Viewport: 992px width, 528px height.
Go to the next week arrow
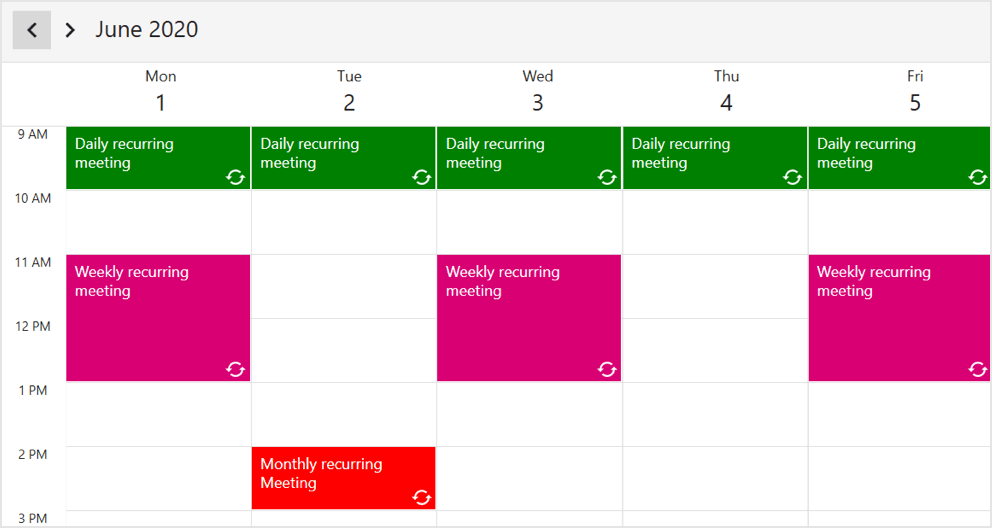[70, 30]
